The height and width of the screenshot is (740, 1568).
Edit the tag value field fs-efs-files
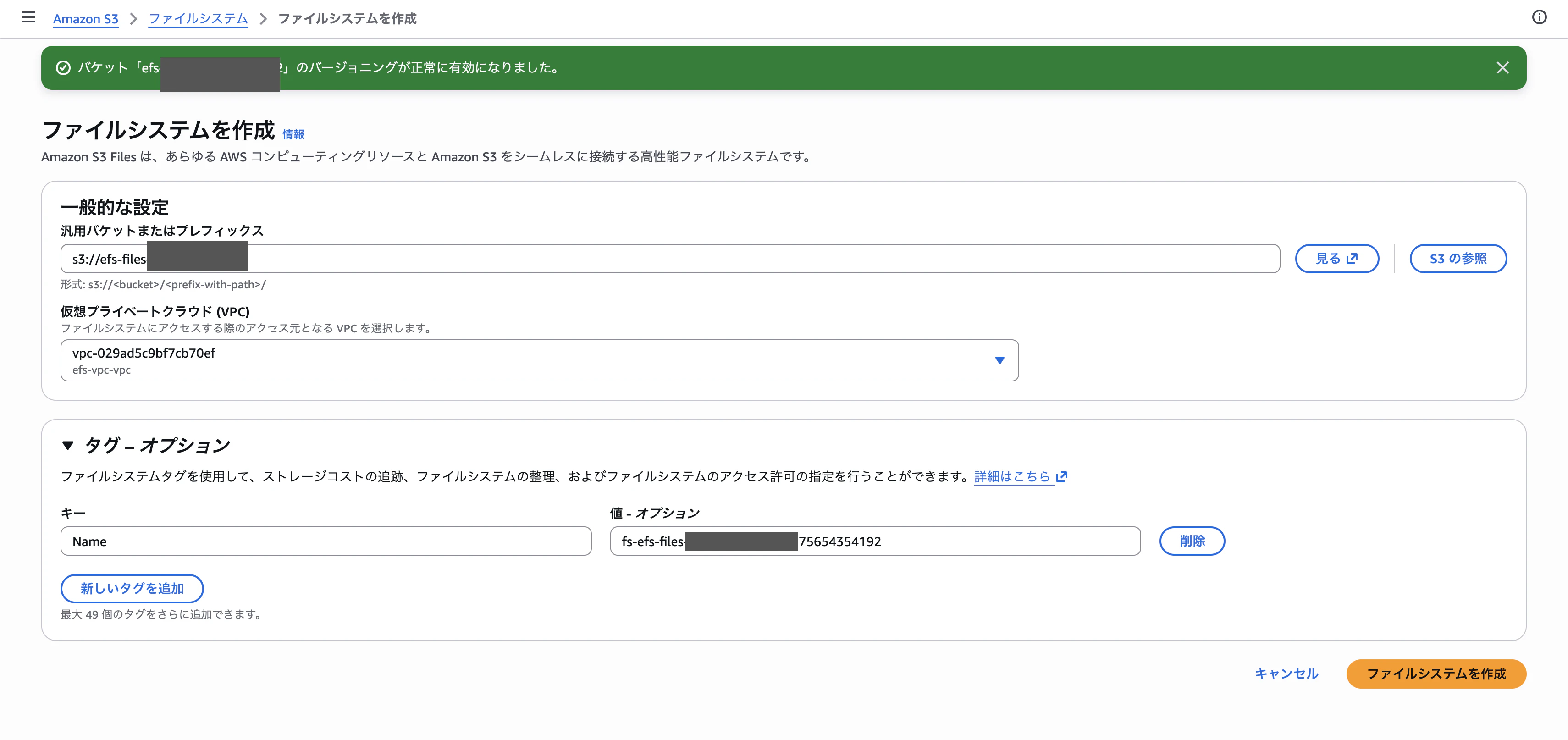875,541
